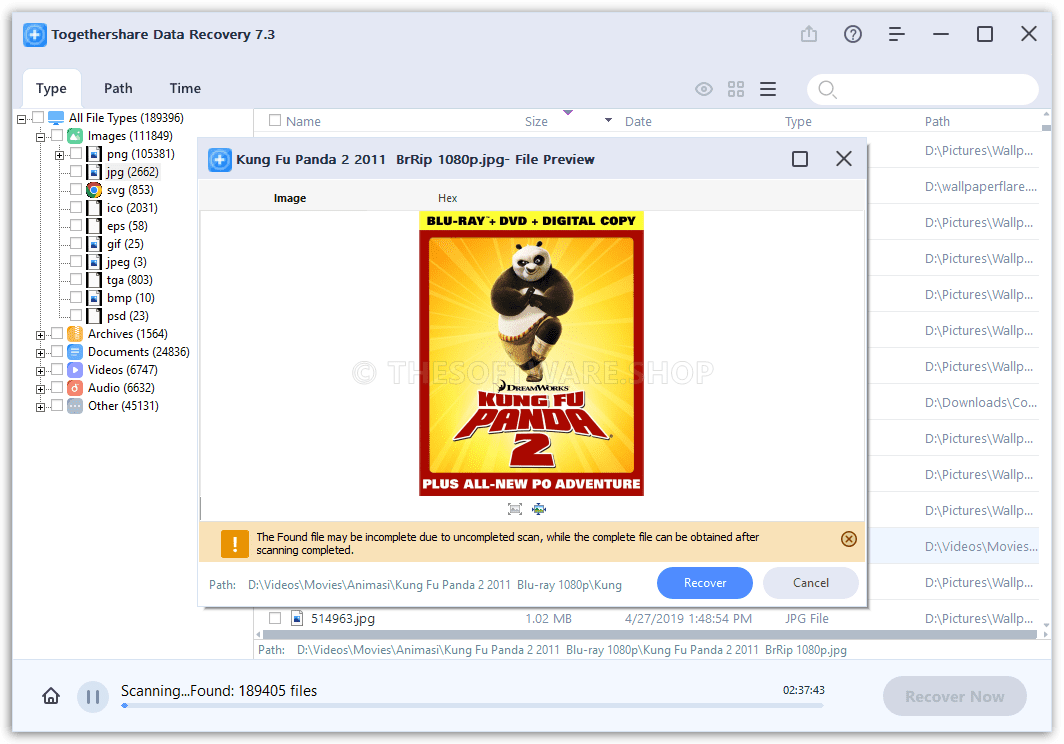1064x744 pixels.
Task: Click the orange warning exclamation icon
Action: tap(235, 544)
